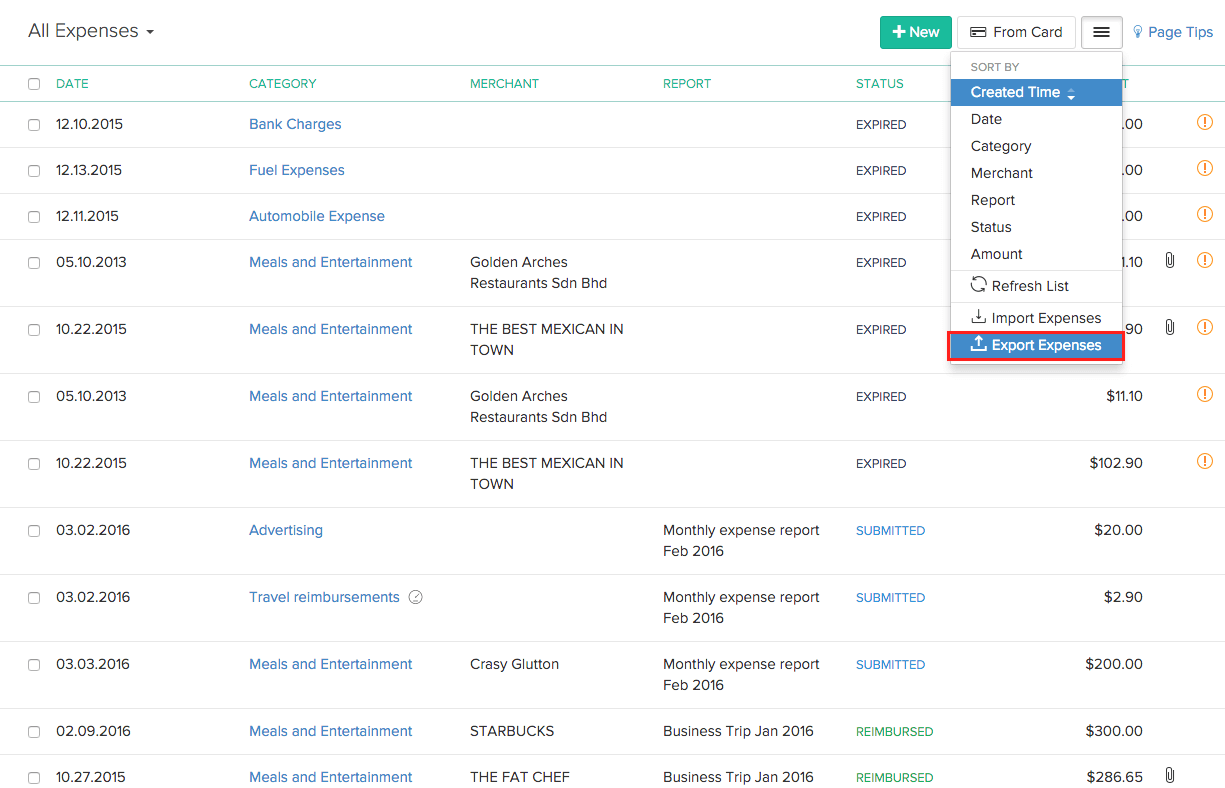Click the warning icon on the Bank Charges row
Viewport: 1225px width, 788px height.
tap(1205, 122)
